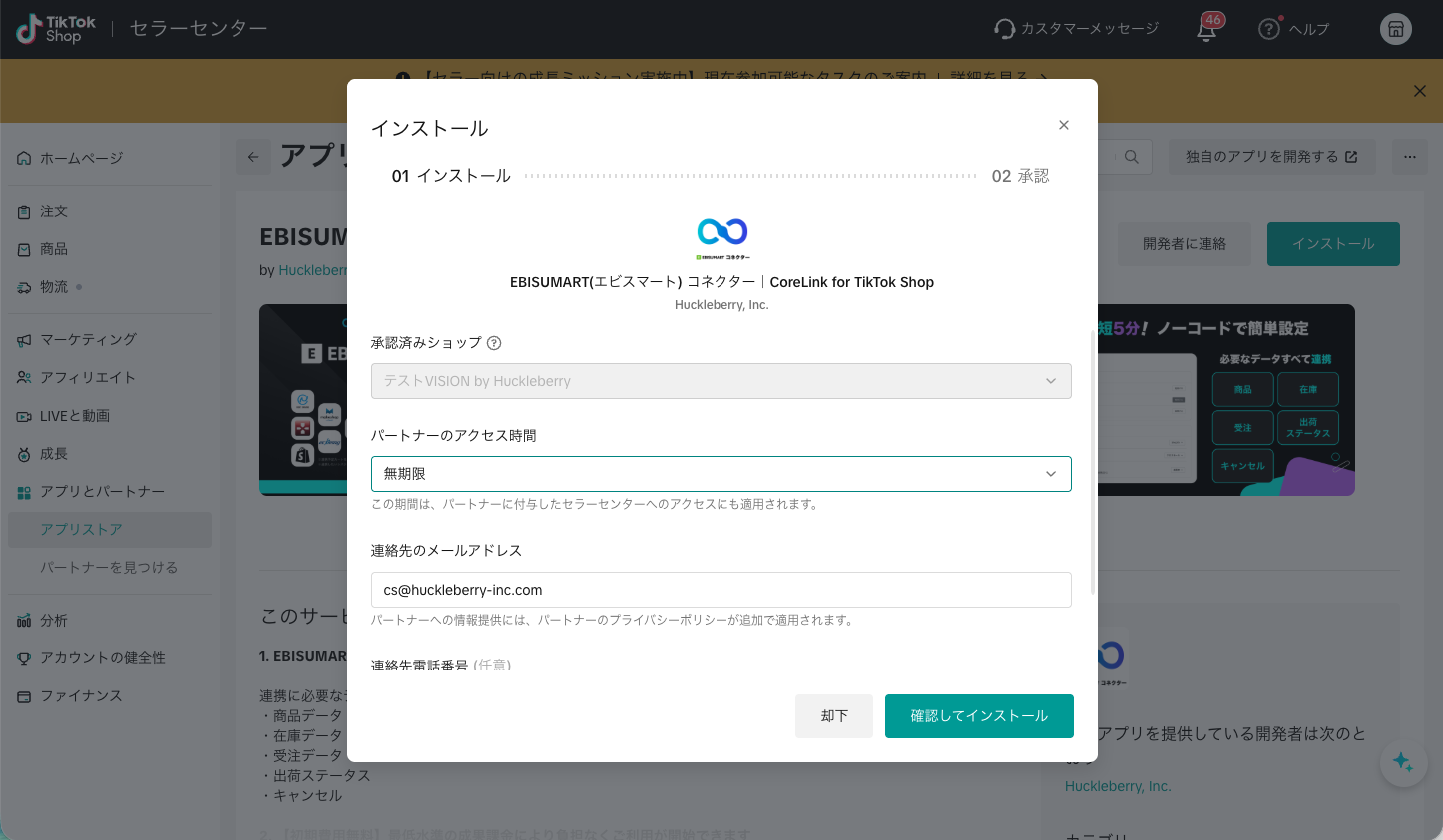Image resolution: width=1443 pixels, height=840 pixels.
Task: Open the AI assistant sparkle button
Action: 1403,763
